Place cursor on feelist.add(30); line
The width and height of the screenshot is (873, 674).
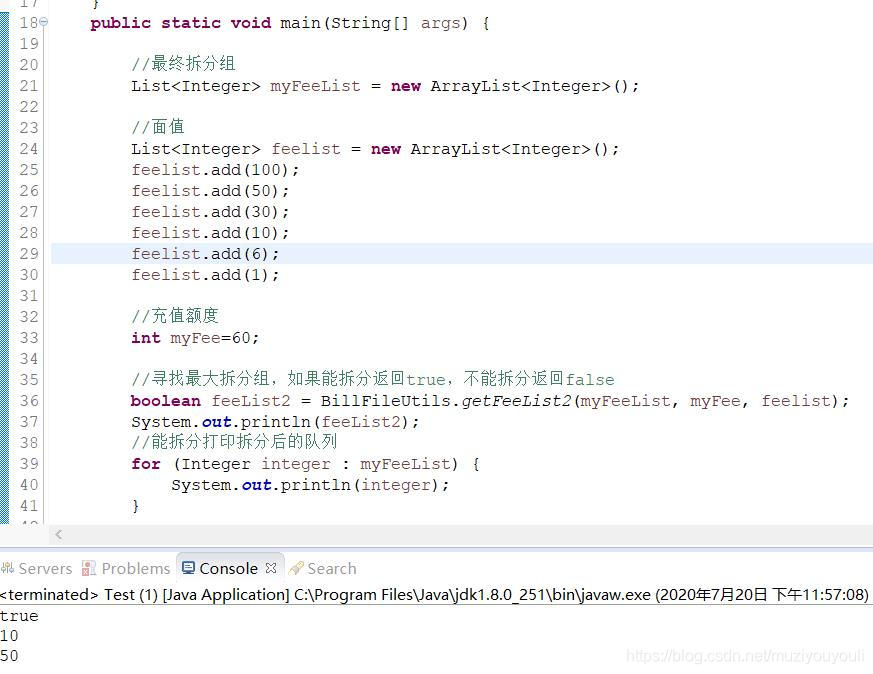click(210, 212)
